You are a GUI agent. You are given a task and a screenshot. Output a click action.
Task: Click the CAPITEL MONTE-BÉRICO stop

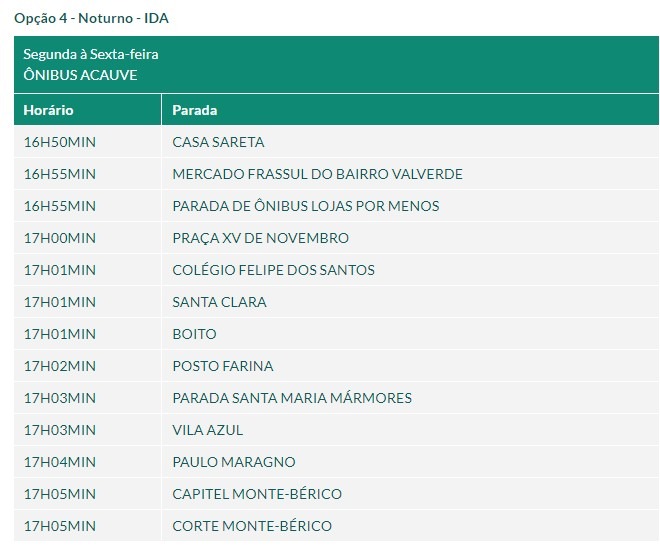pos(257,494)
